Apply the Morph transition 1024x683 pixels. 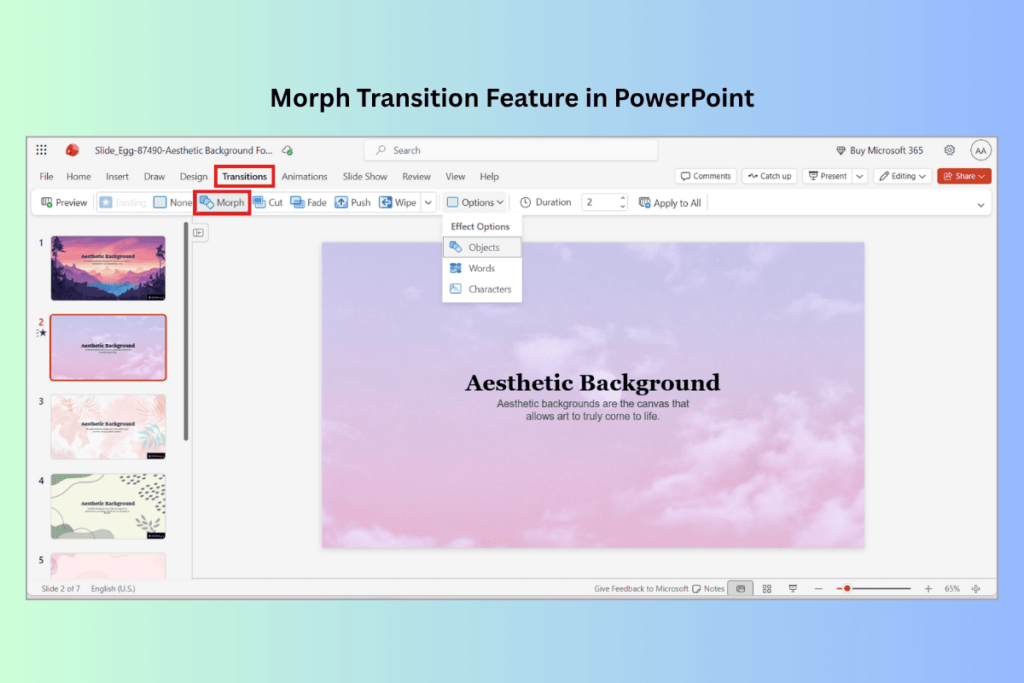point(223,202)
